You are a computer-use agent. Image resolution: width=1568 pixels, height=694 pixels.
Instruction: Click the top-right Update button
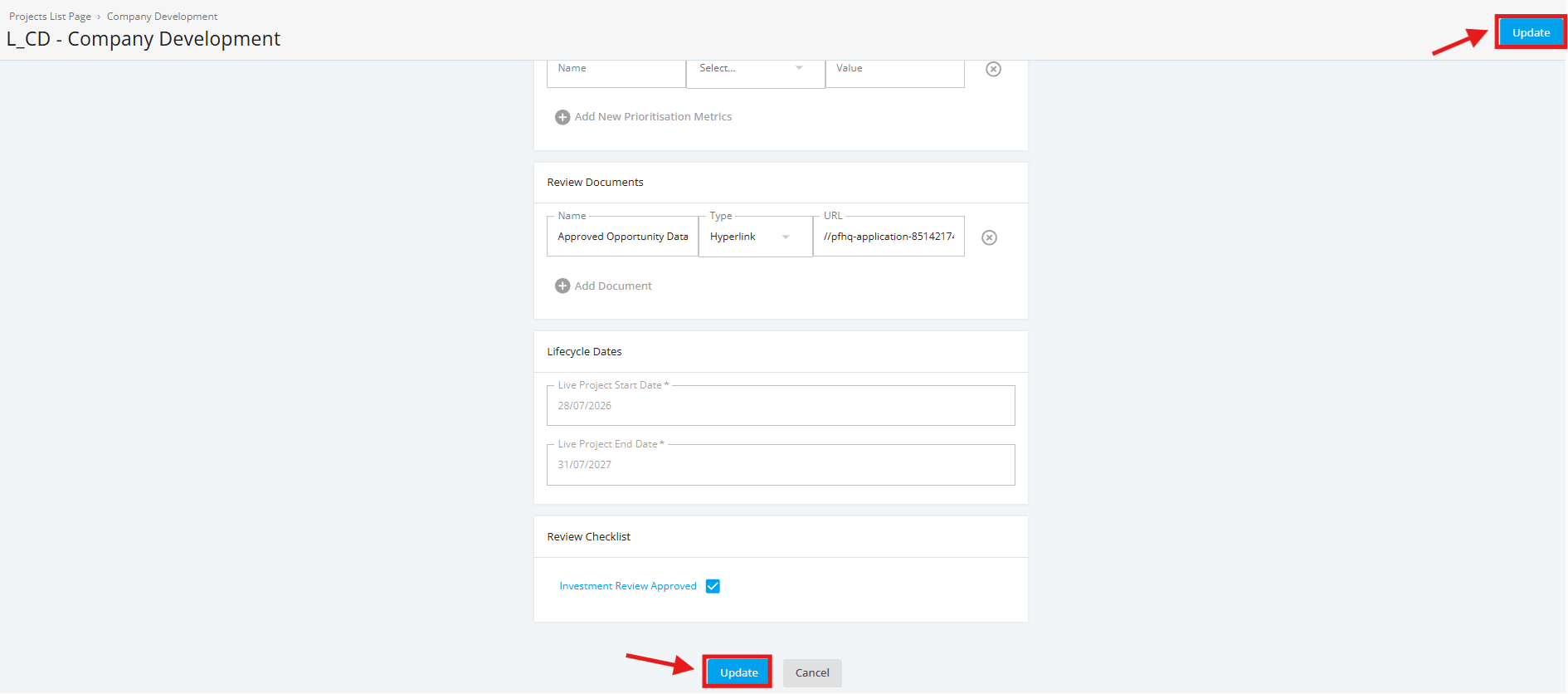click(1531, 32)
